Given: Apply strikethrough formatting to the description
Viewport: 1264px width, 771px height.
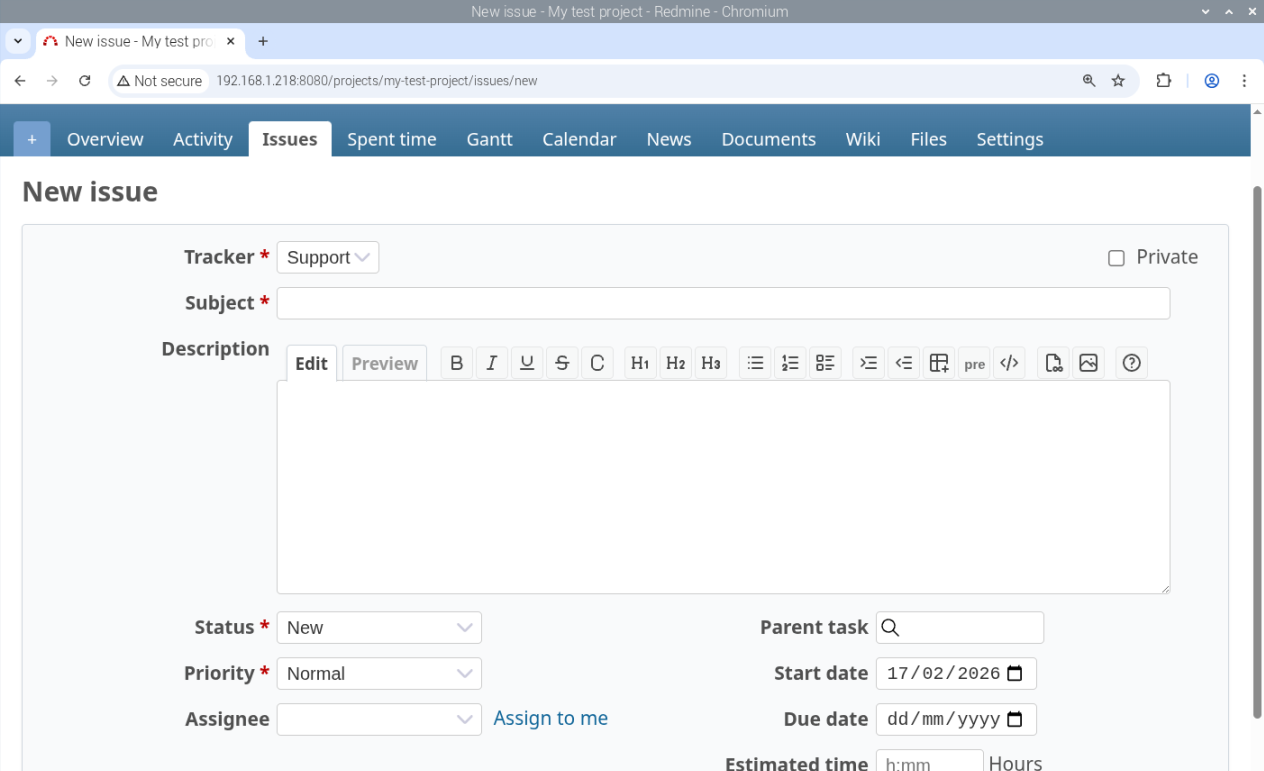Looking at the screenshot, I should tap(562, 362).
